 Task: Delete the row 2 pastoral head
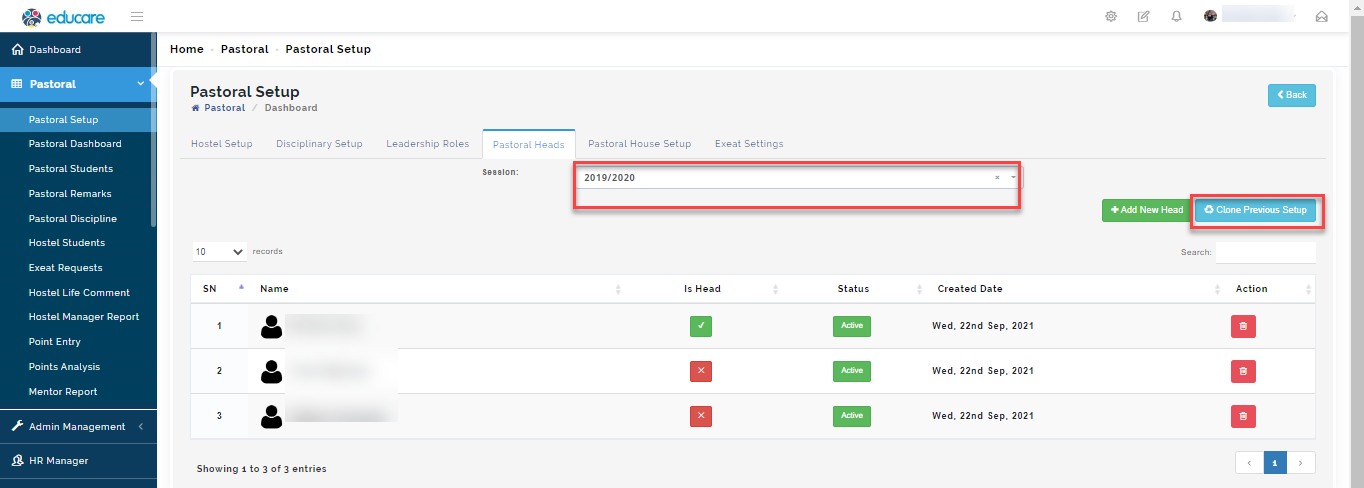coord(1243,371)
